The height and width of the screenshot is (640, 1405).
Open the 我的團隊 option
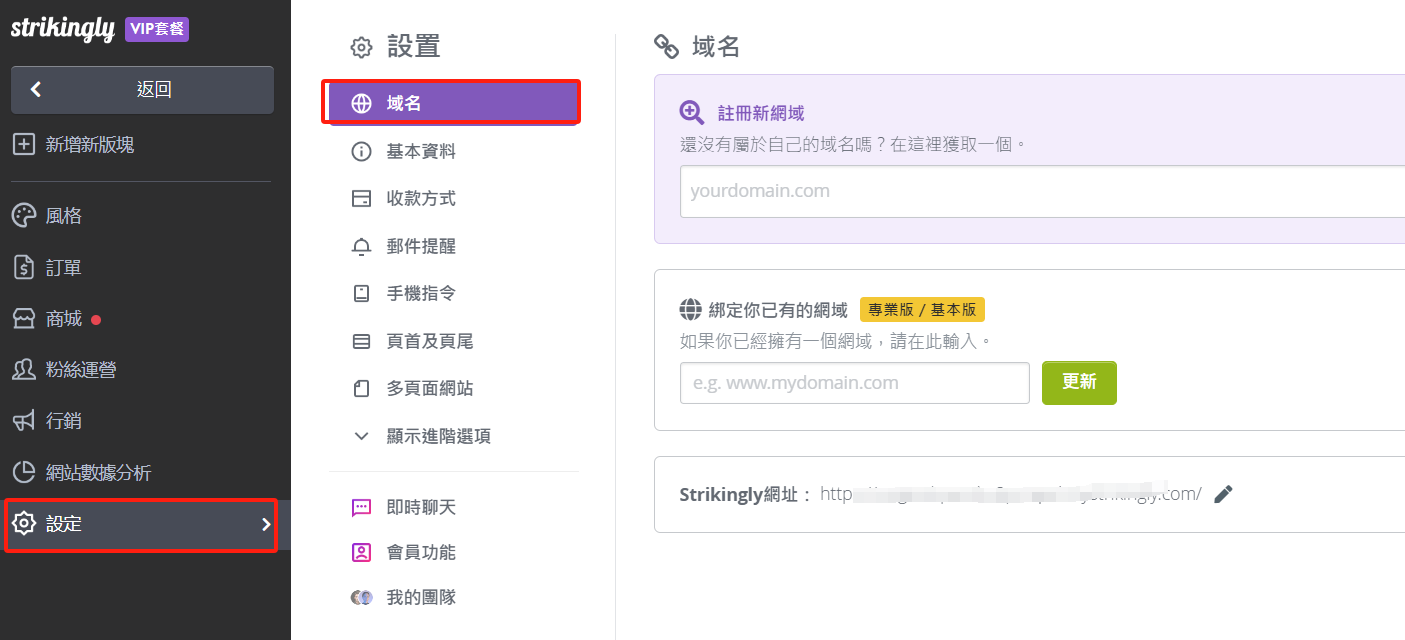tap(421, 598)
